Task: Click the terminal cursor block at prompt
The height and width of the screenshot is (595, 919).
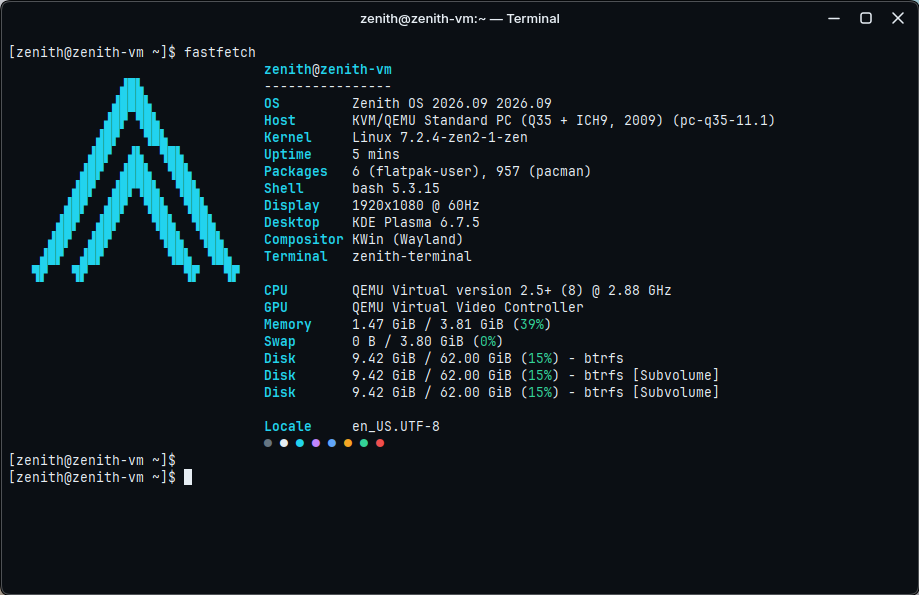Action: tap(188, 477)
